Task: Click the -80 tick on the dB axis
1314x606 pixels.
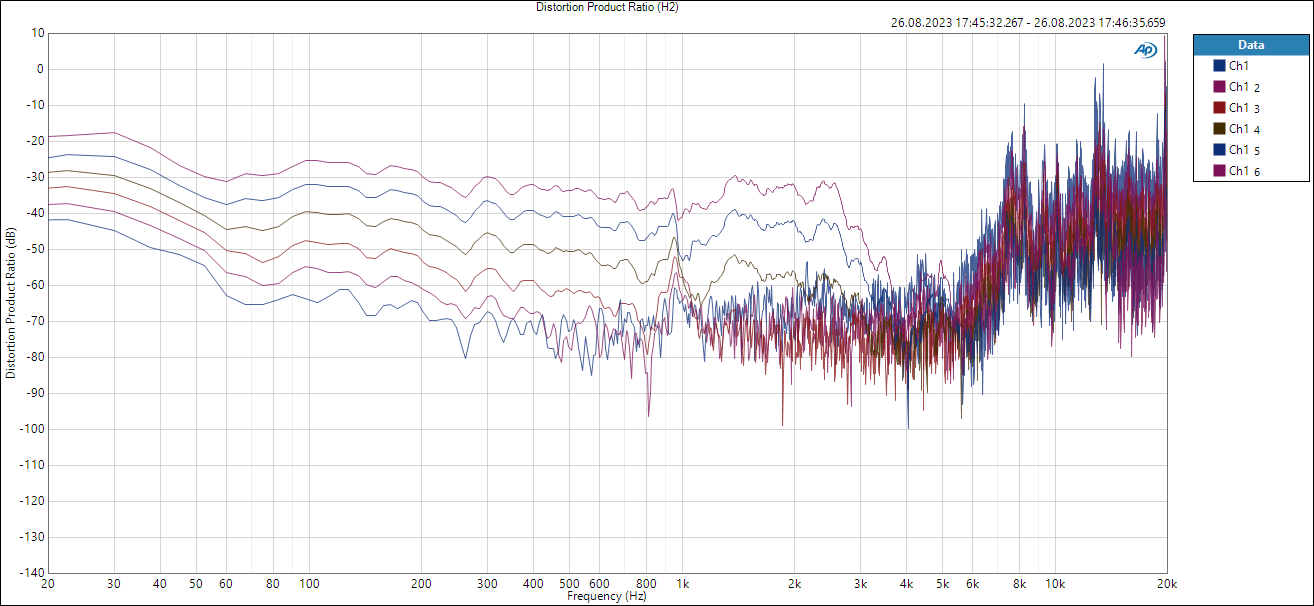Action: pos(34,357)
